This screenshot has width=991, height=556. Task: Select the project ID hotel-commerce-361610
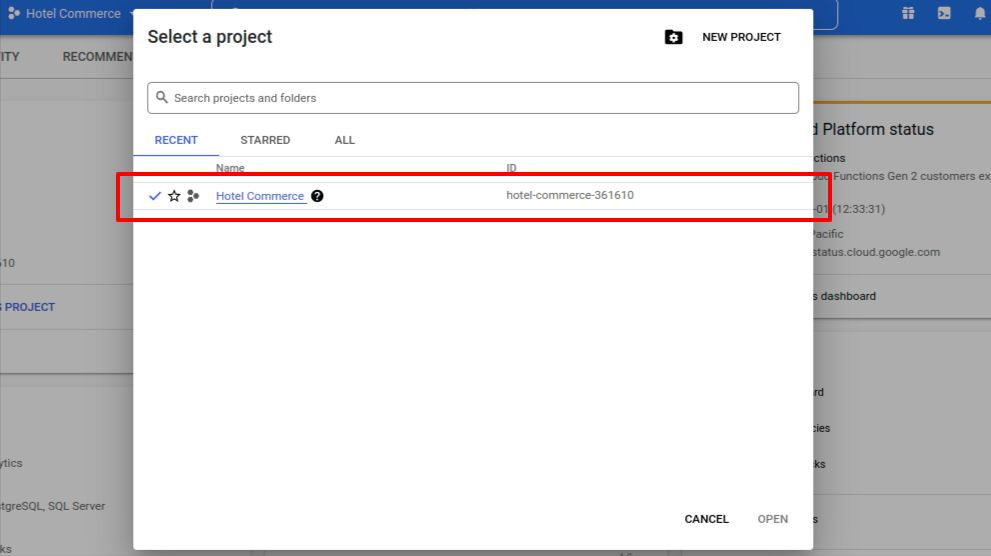pos(570,195)
